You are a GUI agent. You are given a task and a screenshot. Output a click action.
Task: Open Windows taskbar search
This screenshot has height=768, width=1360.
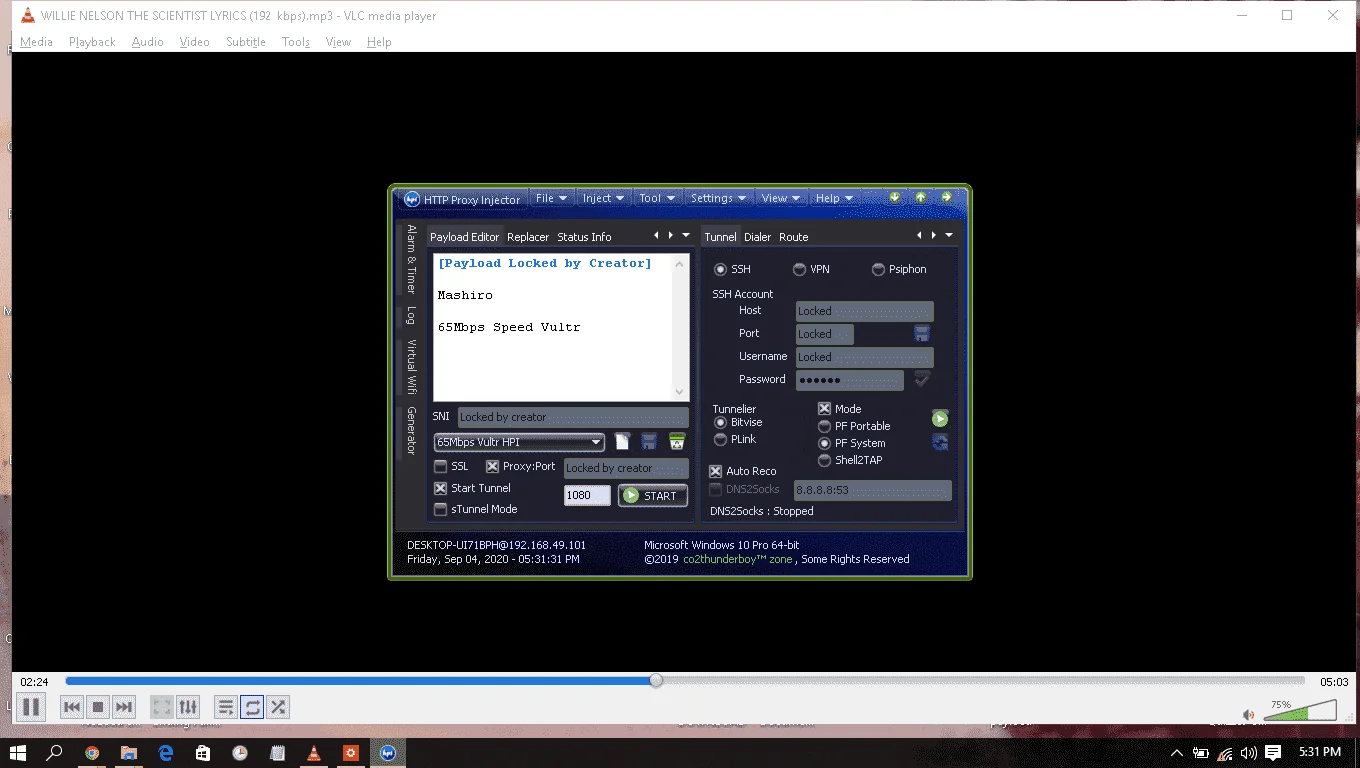pos(55,752)
